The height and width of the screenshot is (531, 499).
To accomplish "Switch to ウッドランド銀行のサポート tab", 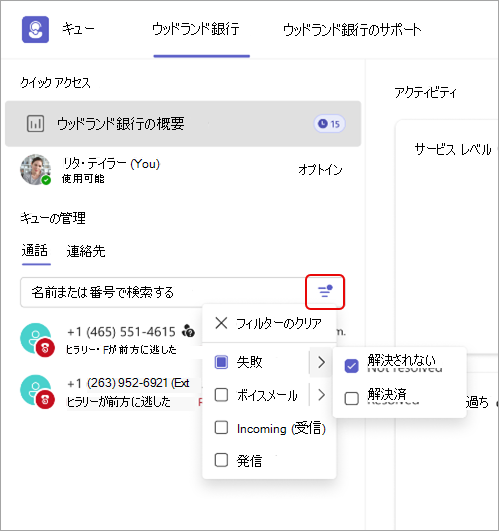I will coord(352,30).
